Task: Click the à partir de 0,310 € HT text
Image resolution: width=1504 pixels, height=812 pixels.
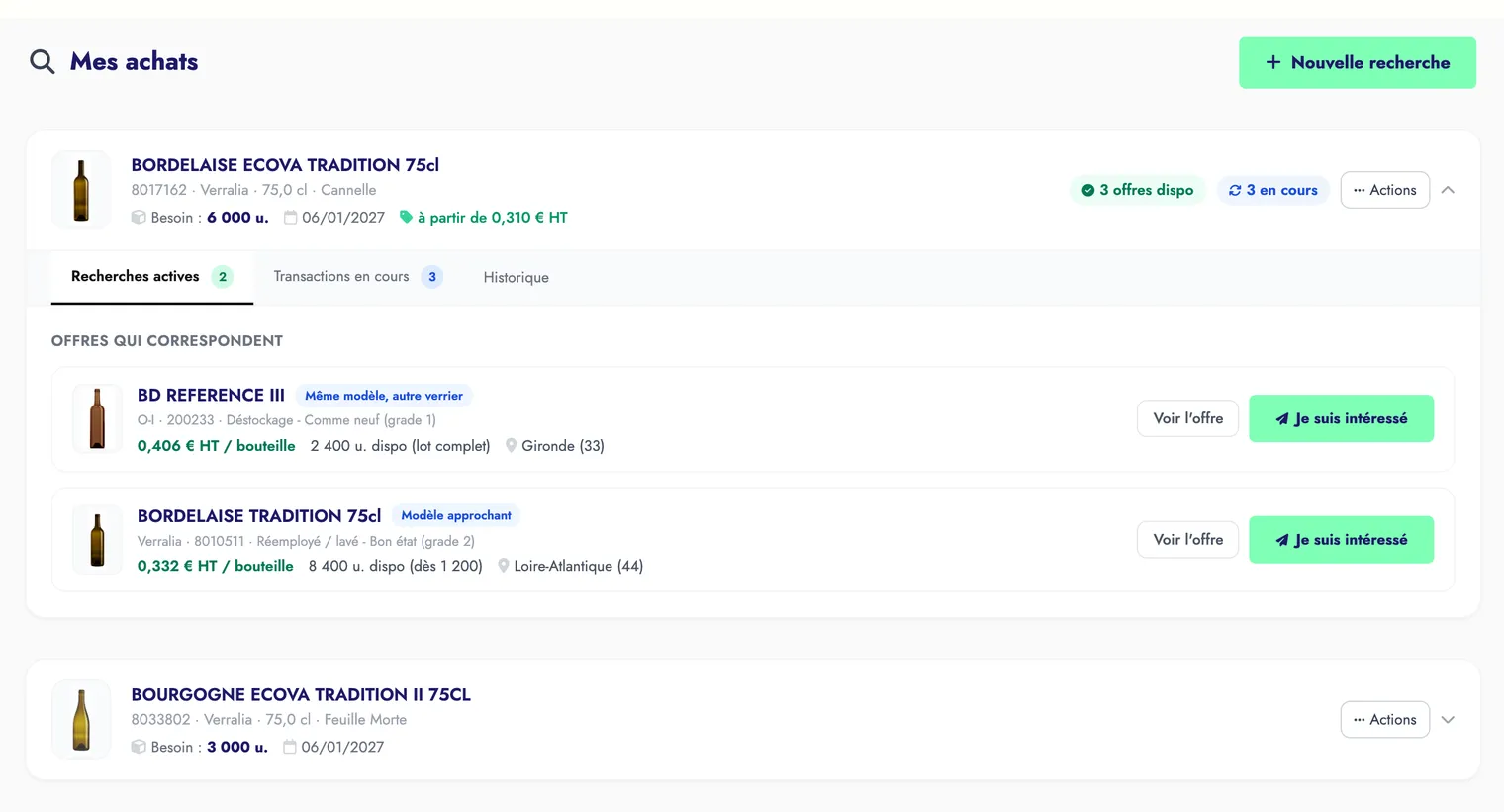Action: click(x=493, y=218)
